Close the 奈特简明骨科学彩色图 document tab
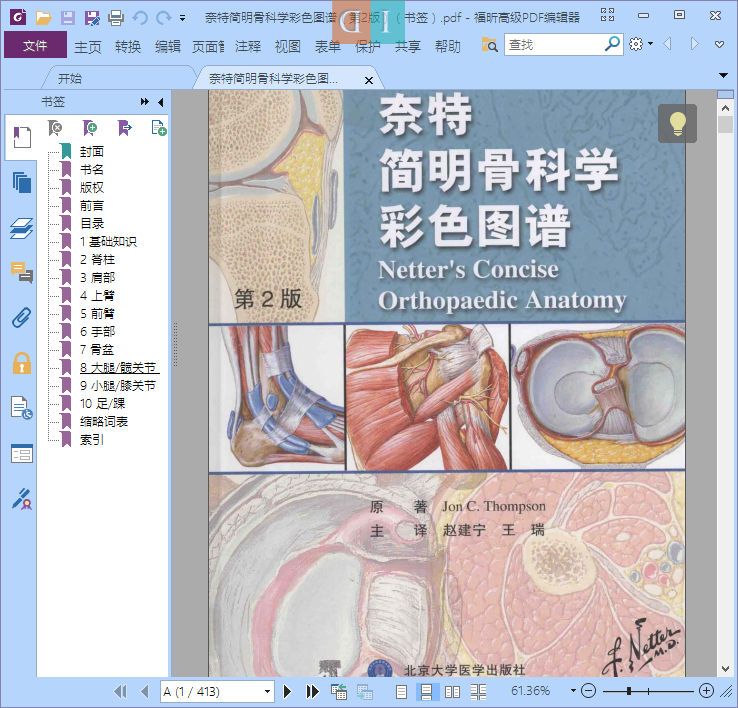 [369, 80]
